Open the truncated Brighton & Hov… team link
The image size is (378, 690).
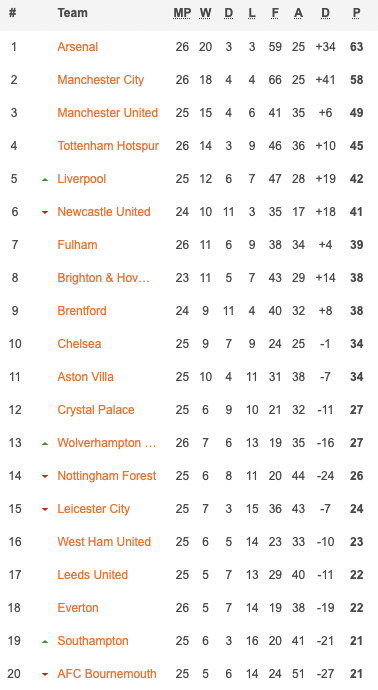(x=103, y=278)
